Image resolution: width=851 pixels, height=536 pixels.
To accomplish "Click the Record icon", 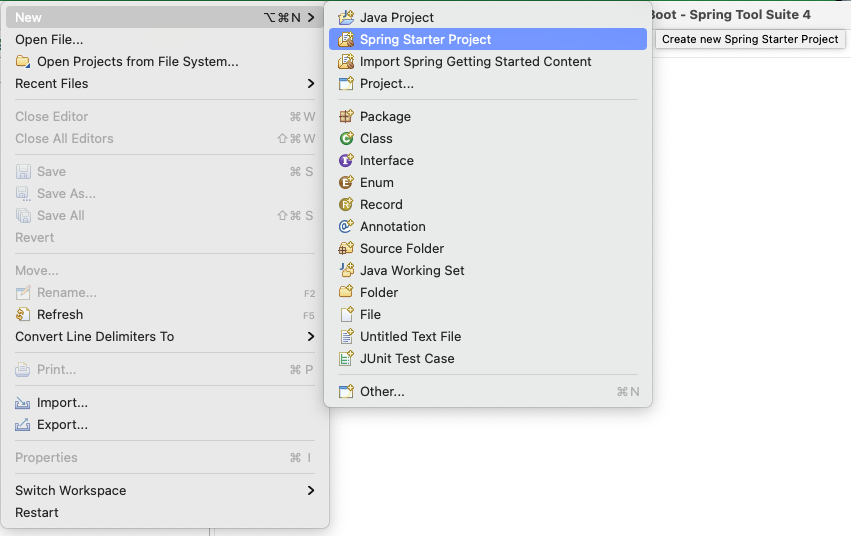I will click(x=346, y=204).
